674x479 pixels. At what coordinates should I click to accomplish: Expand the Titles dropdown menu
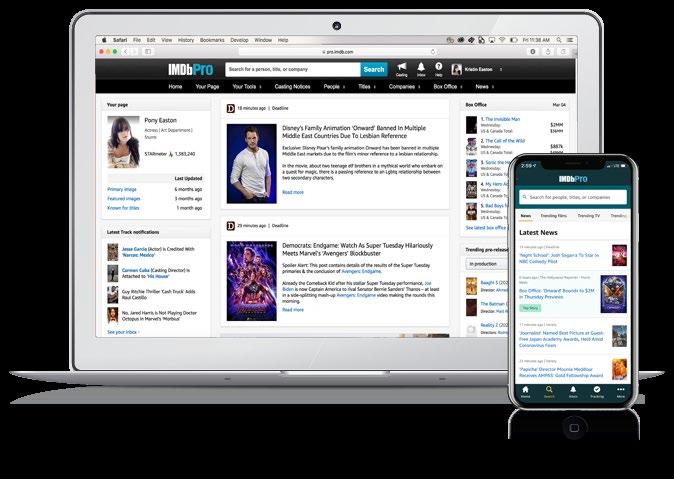(367, 86)
